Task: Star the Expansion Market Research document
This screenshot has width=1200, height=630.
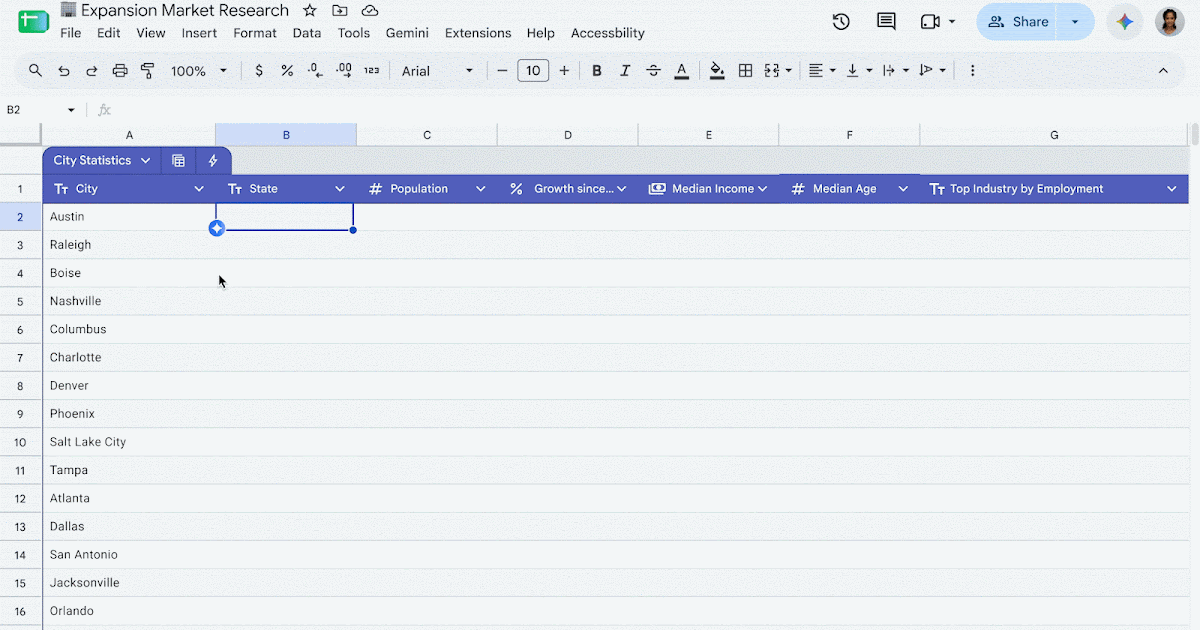Action: 310,11
